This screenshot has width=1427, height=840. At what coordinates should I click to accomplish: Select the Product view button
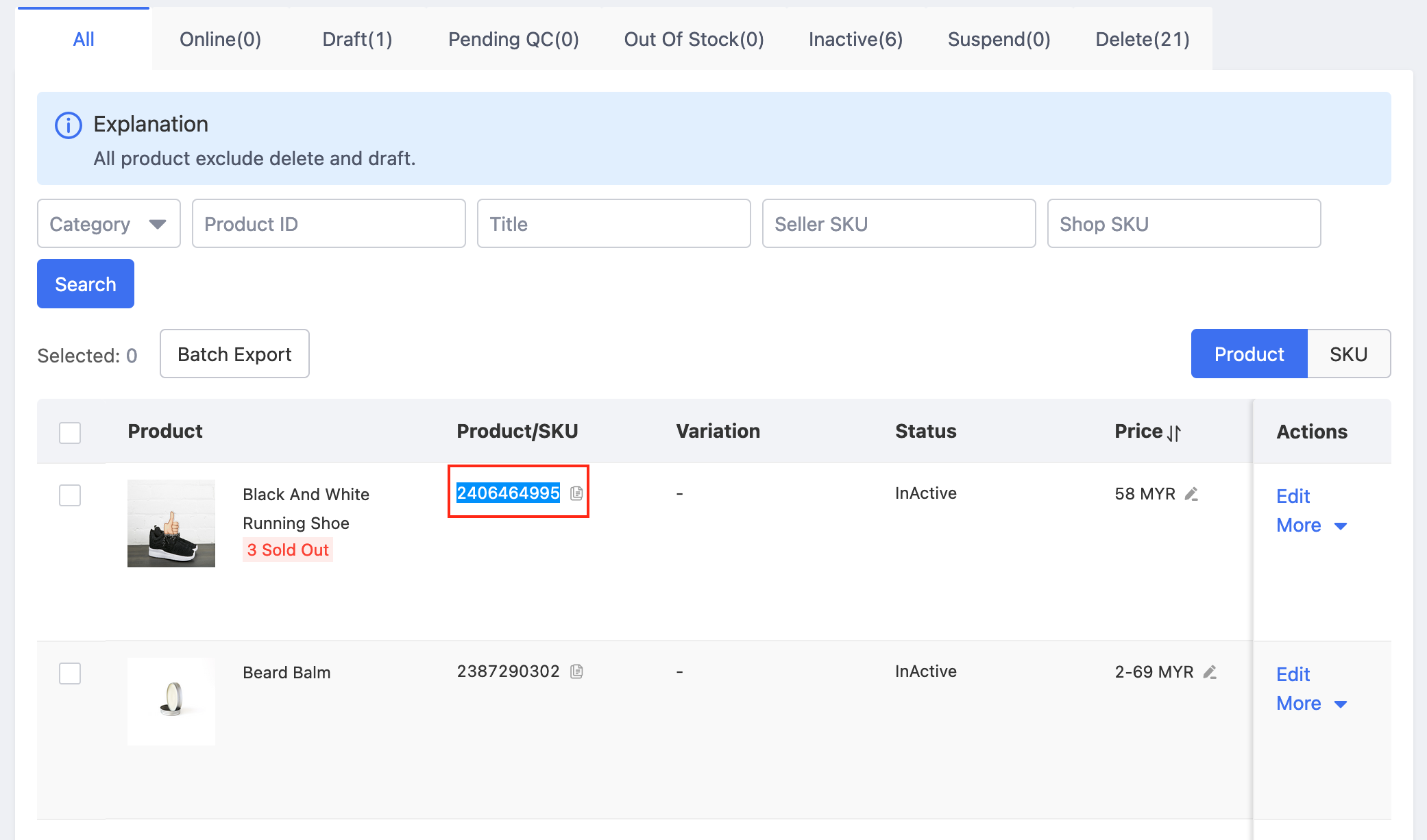1248,354
